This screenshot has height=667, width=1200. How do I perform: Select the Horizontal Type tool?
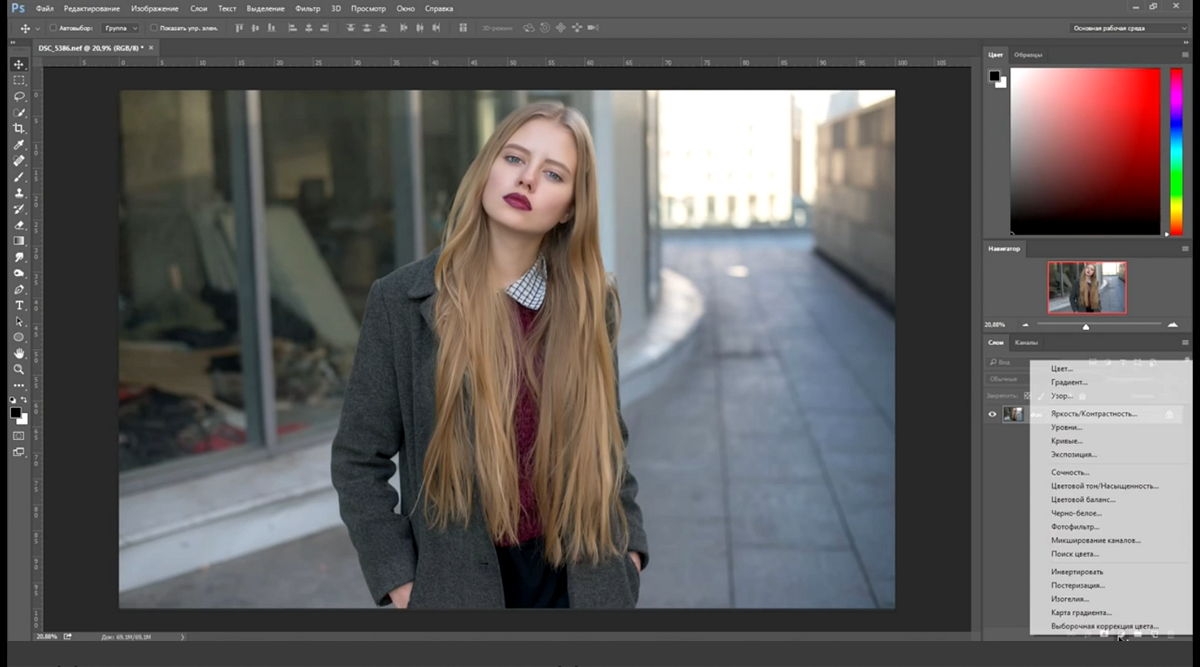19,305
